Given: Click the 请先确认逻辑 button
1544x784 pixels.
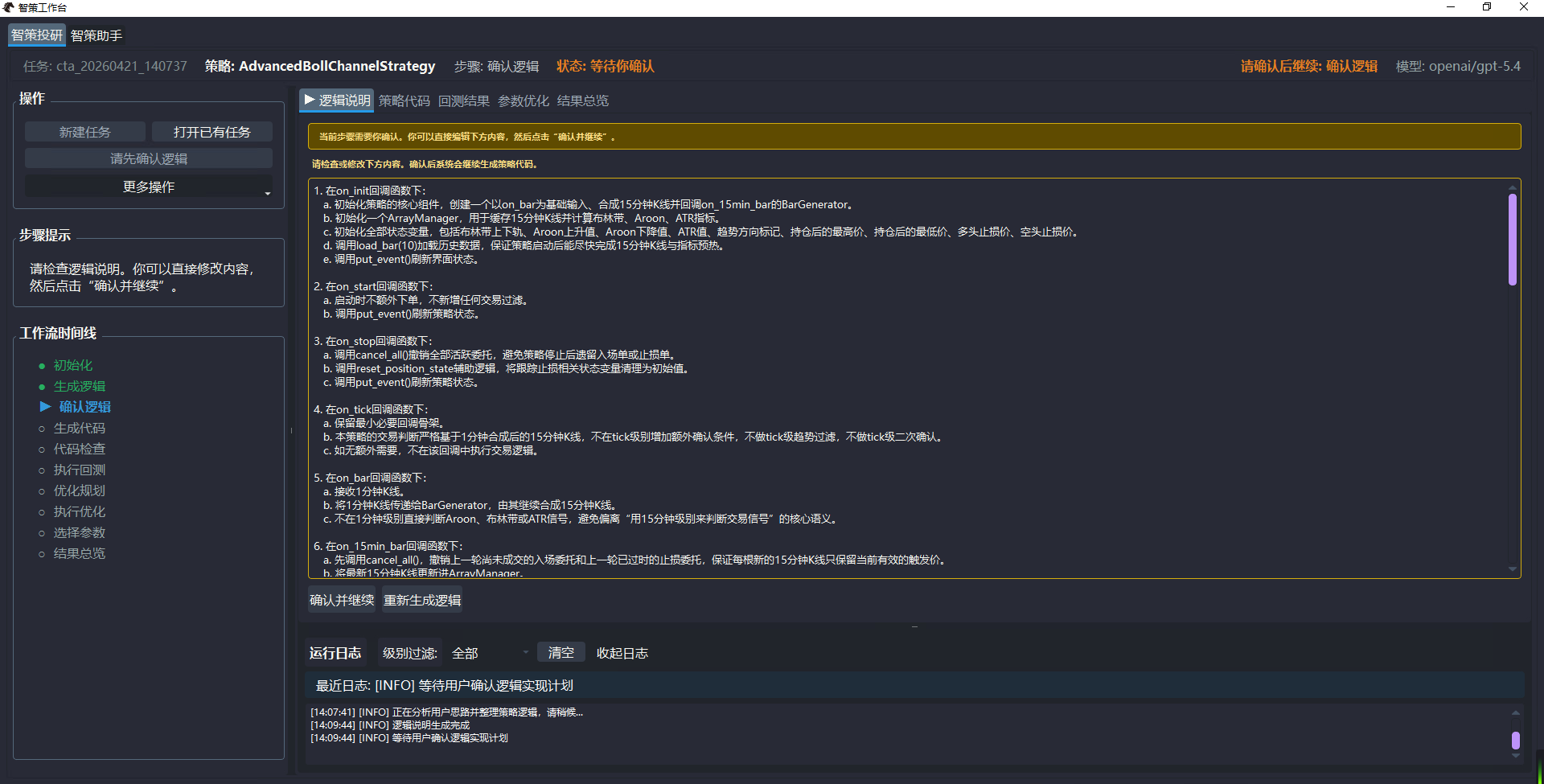Looking at the screenshot, I should click(x=149, y=158).
